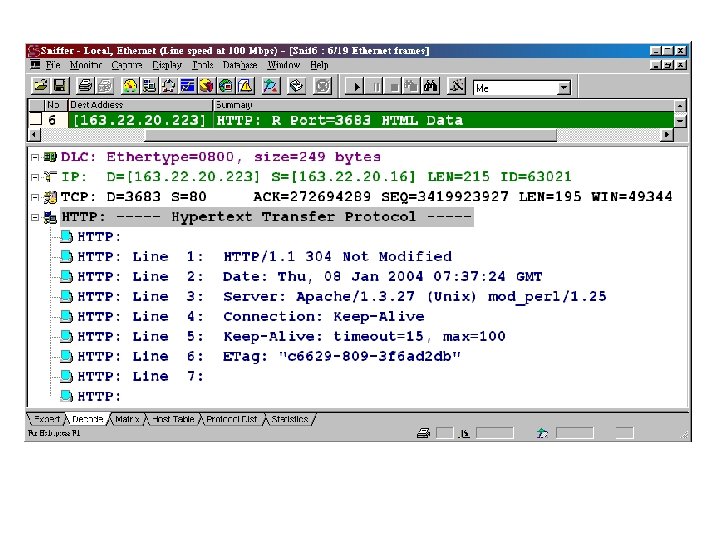Click the Summary column header
Image resolution: width=720 pixels, height=540 pixels.
pos(443,105)
